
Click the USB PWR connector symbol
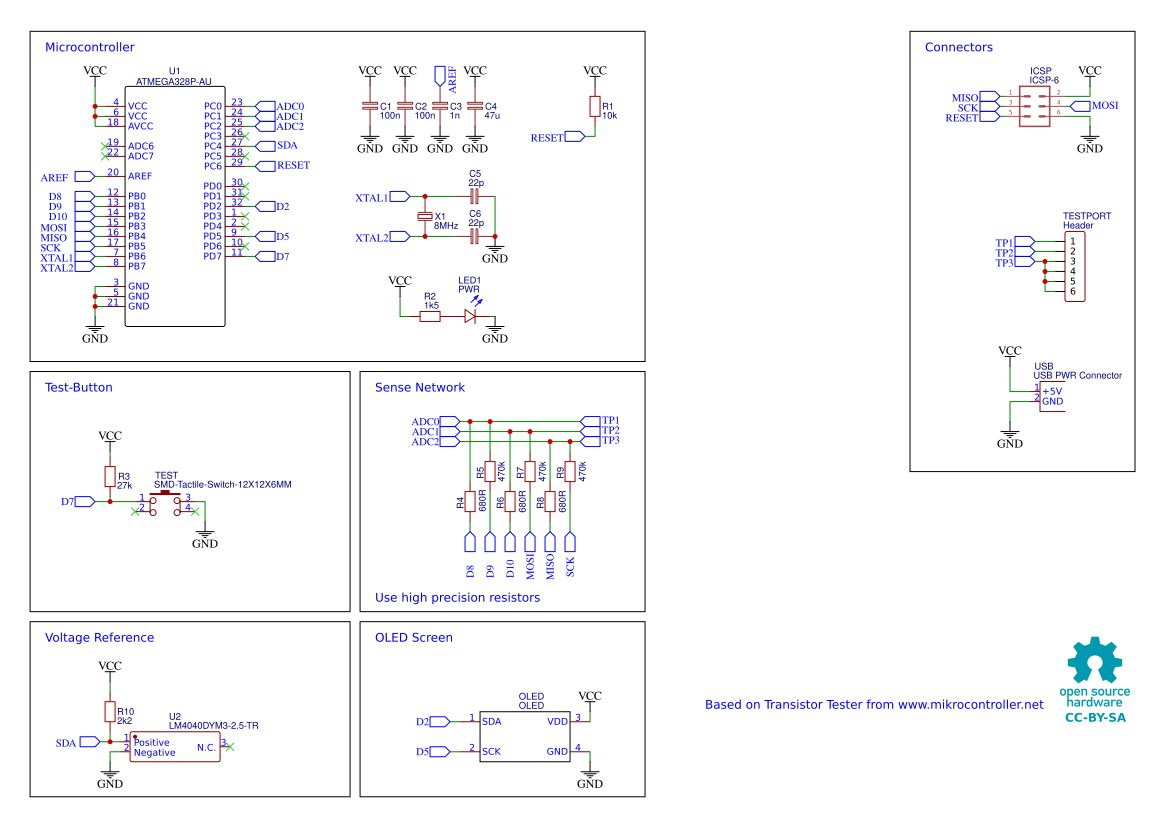[x=1052, y=396]
